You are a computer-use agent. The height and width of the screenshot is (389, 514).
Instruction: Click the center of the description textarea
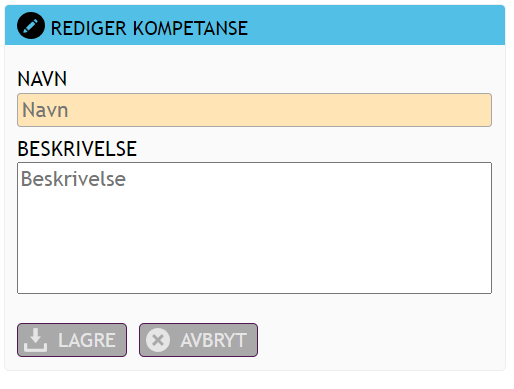point(254,228)
